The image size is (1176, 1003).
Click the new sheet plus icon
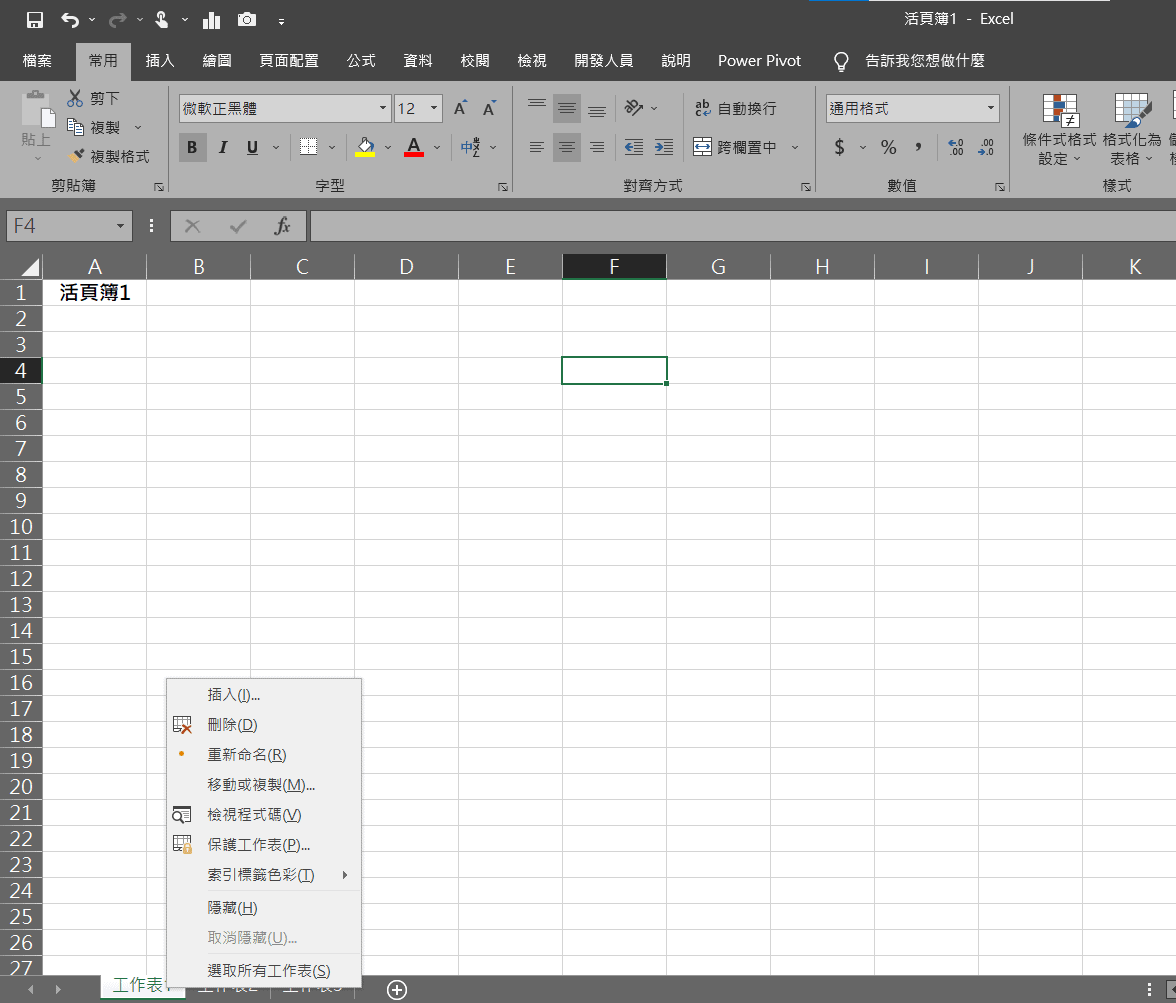(x=397, y=989)
